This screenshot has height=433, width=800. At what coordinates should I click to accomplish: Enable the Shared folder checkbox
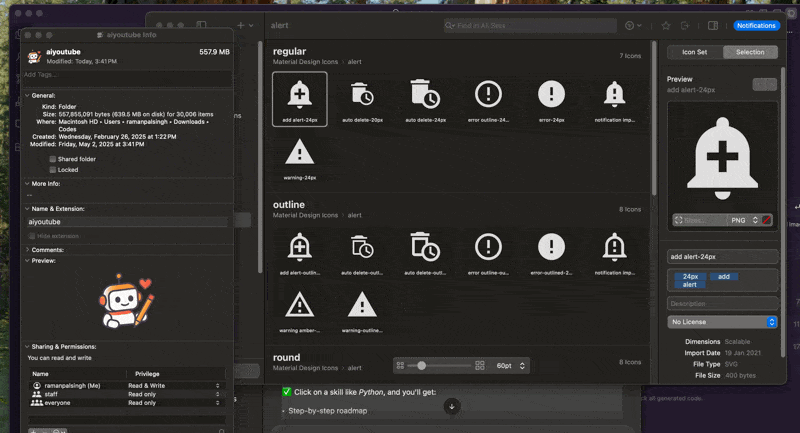(53, 159)
